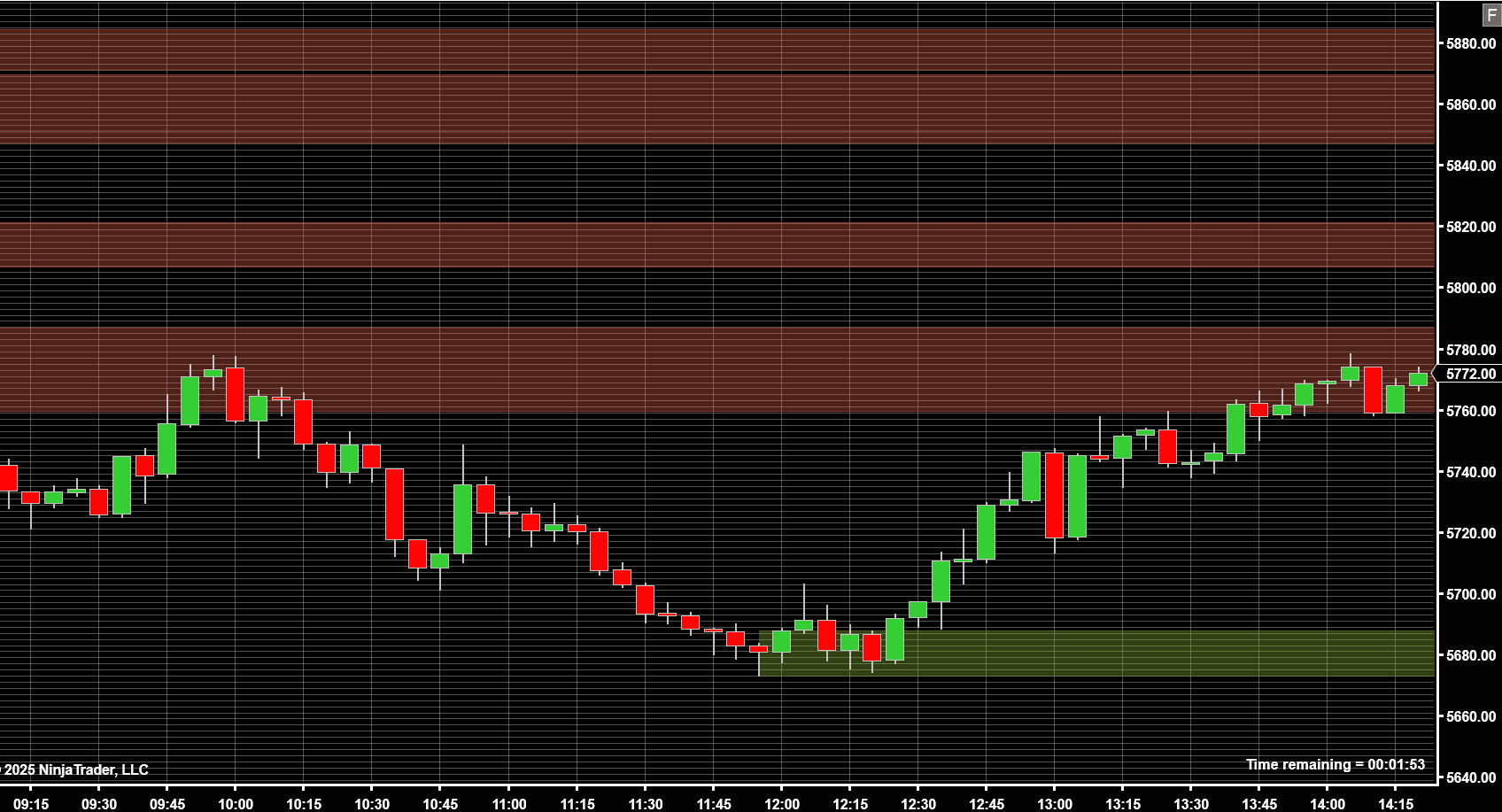Click the 09:45 time axis label

167,804
